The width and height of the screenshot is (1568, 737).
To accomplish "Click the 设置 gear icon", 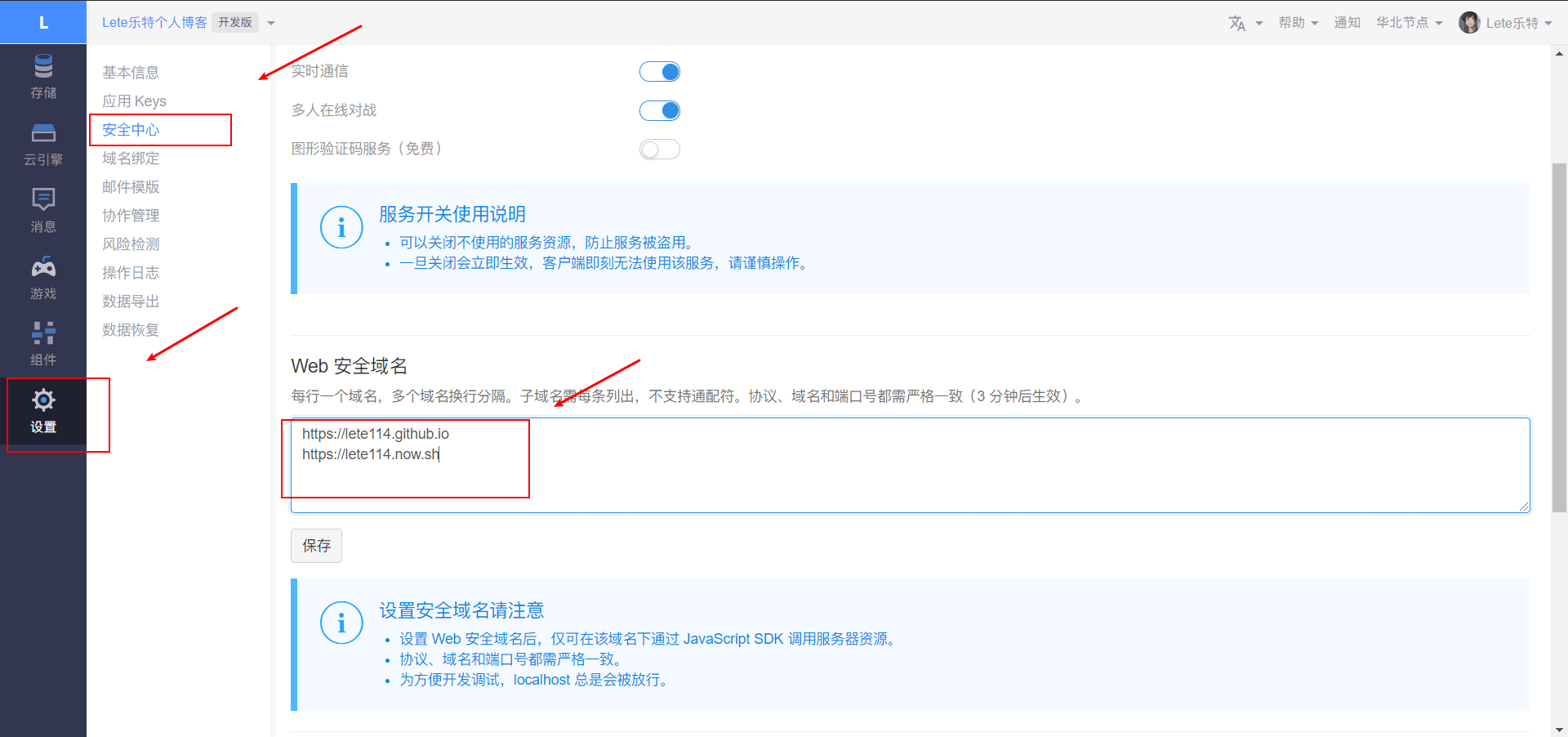I will click(x=43, y=400).
